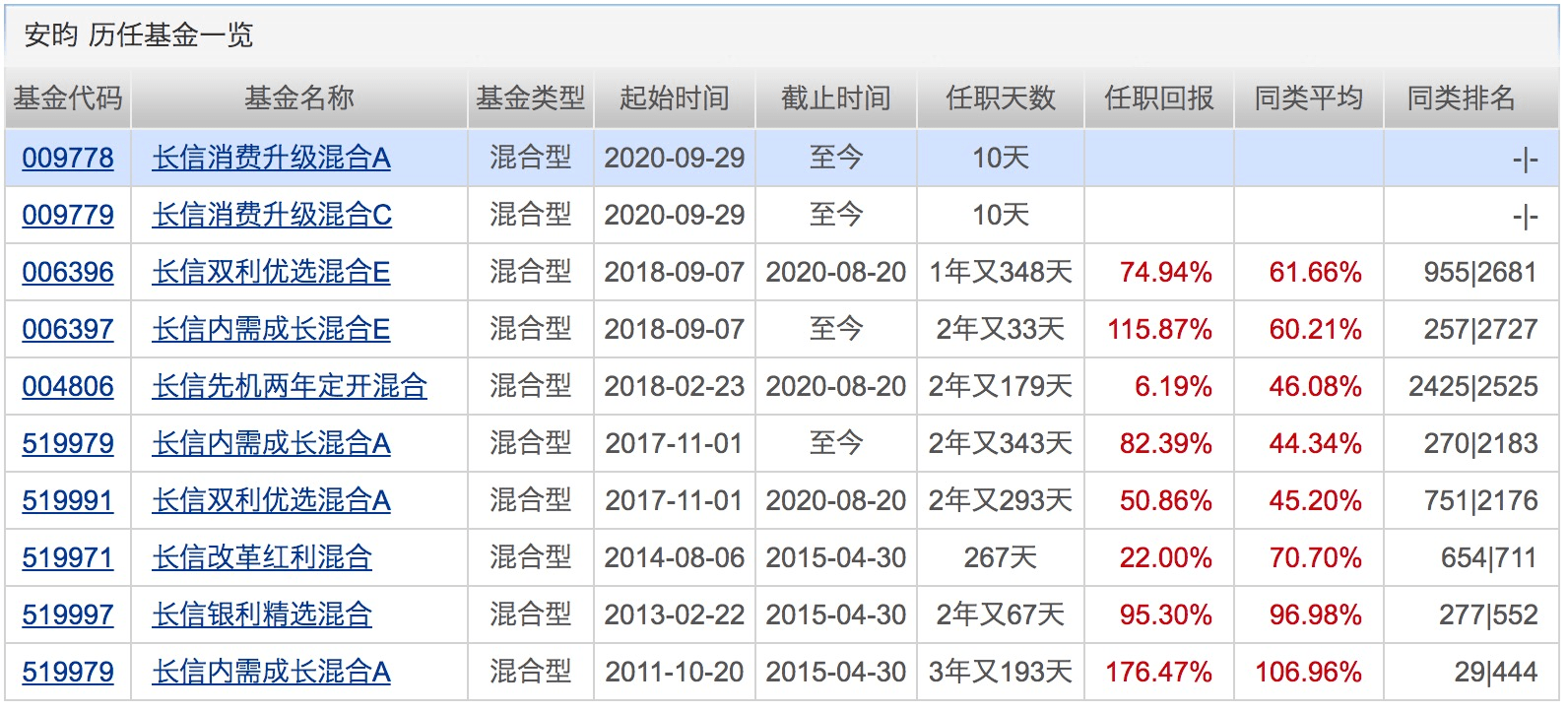Open fund code link 519971

[x=68, y=557]
